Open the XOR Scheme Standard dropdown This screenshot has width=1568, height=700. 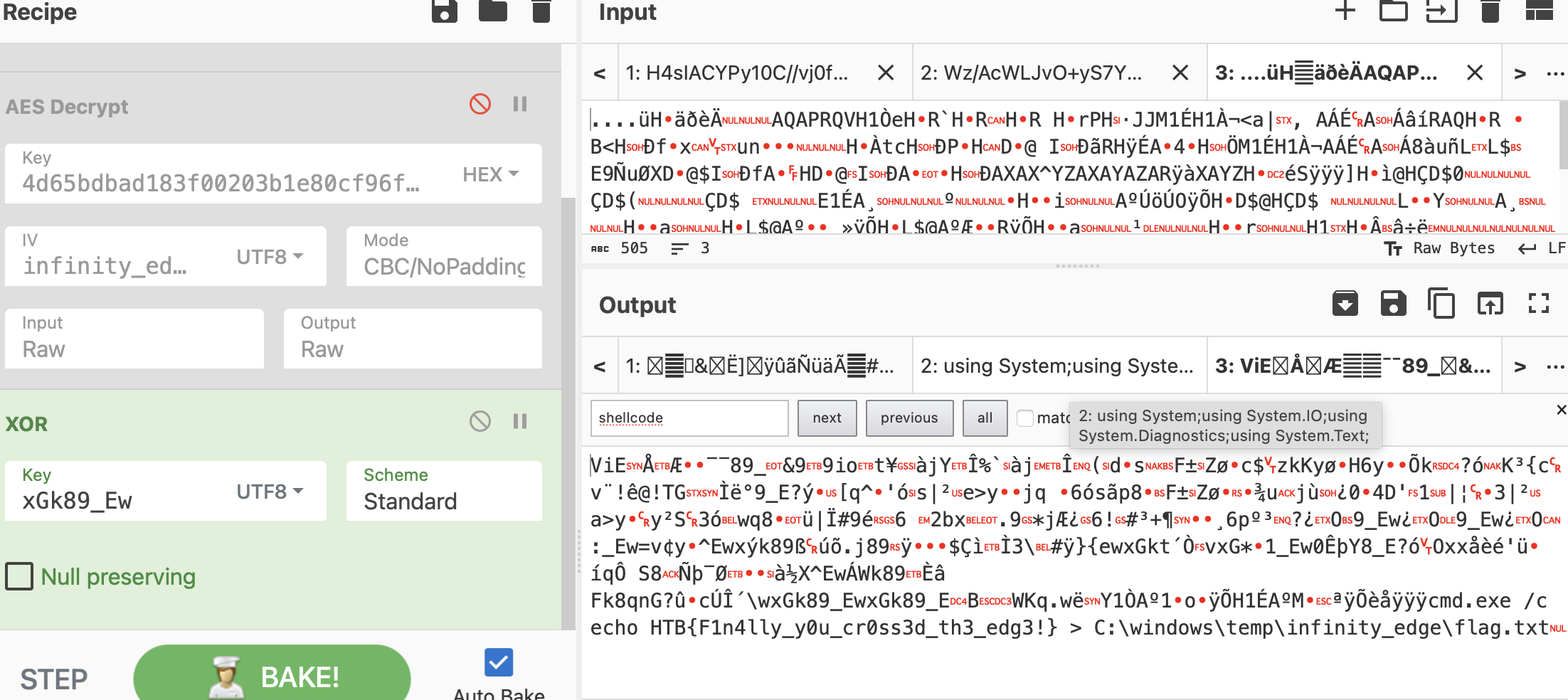point(444,491)
